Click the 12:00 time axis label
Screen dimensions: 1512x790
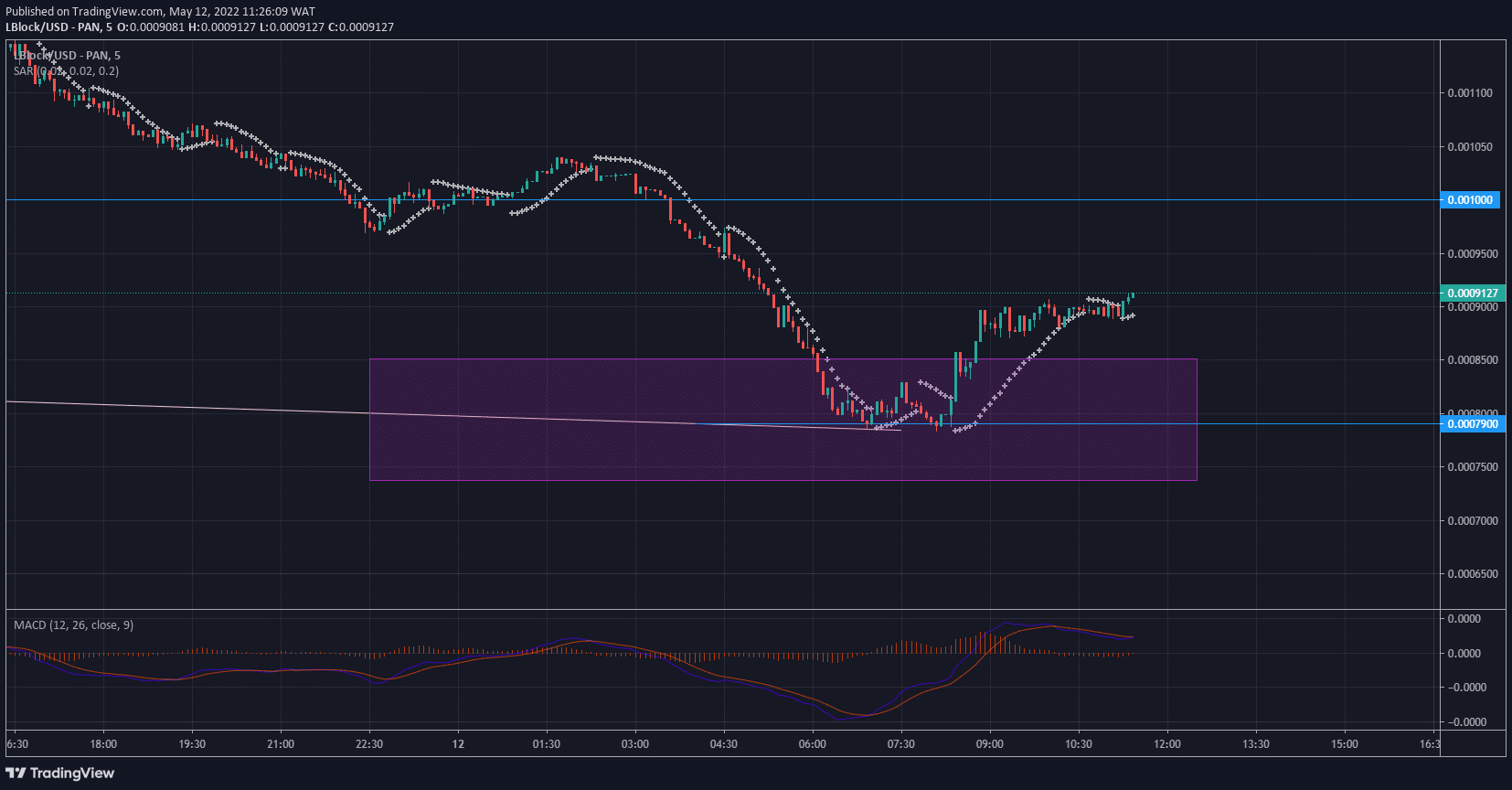coord(1167,744)
